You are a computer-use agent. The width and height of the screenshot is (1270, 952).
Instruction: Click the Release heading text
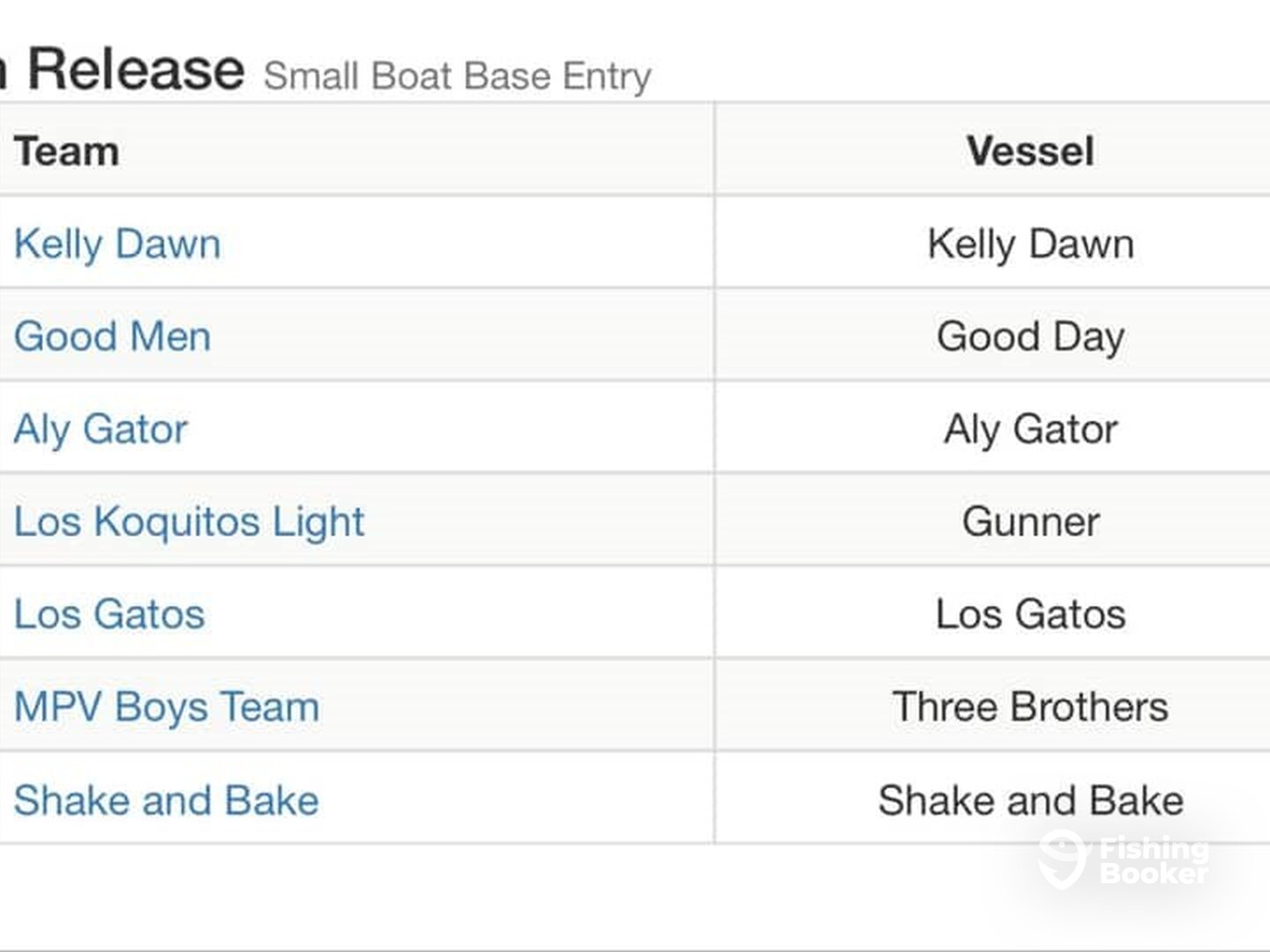136,69
